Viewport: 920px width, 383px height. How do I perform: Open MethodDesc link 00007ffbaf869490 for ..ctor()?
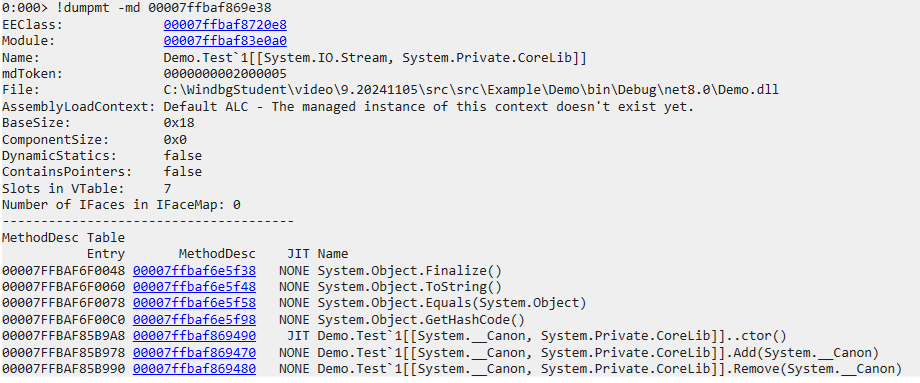click(194, 336)
